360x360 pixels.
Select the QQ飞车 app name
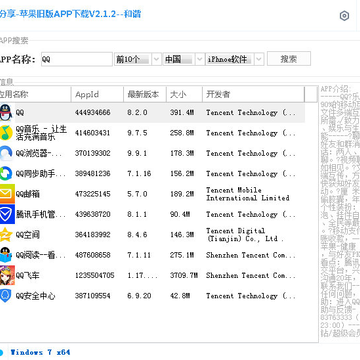click(x=28, y=275)
